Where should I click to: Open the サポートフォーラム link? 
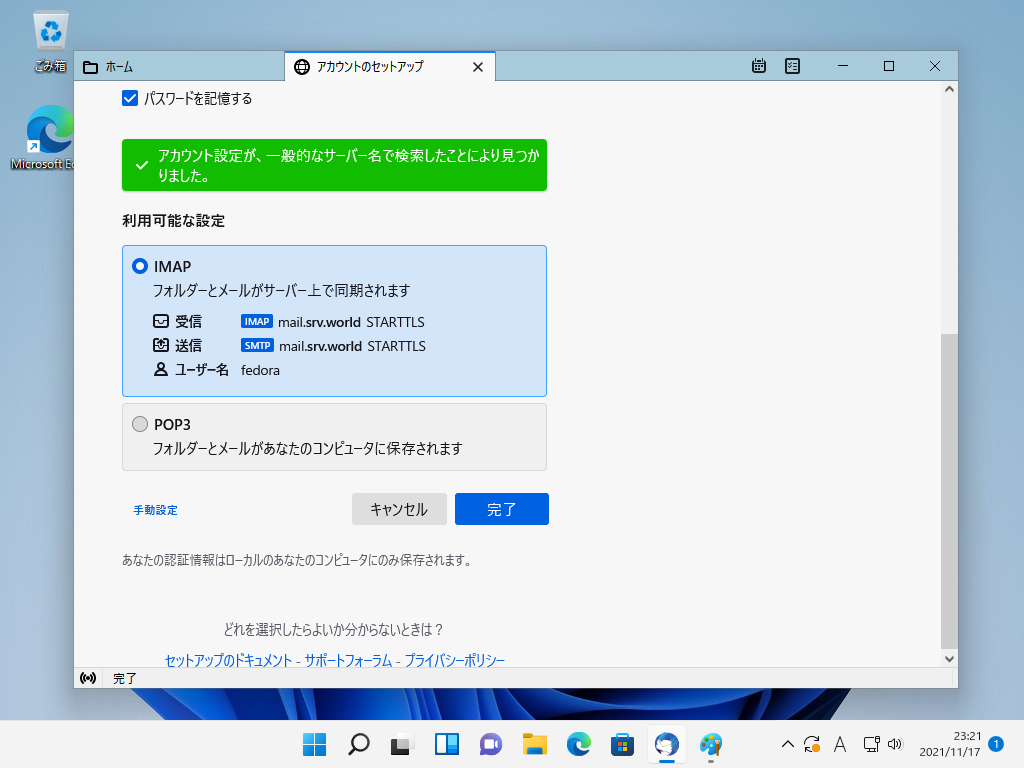[x=348, y=660]
